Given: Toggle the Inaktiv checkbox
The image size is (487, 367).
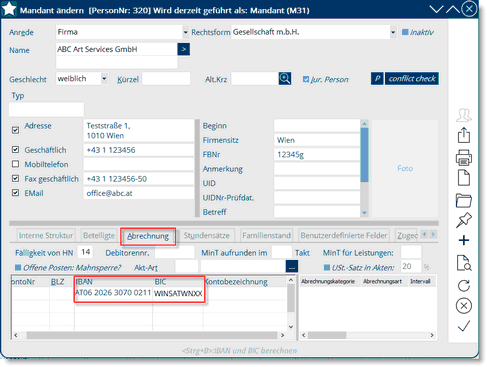Looking at the screenshot, I should pos(405,32).
